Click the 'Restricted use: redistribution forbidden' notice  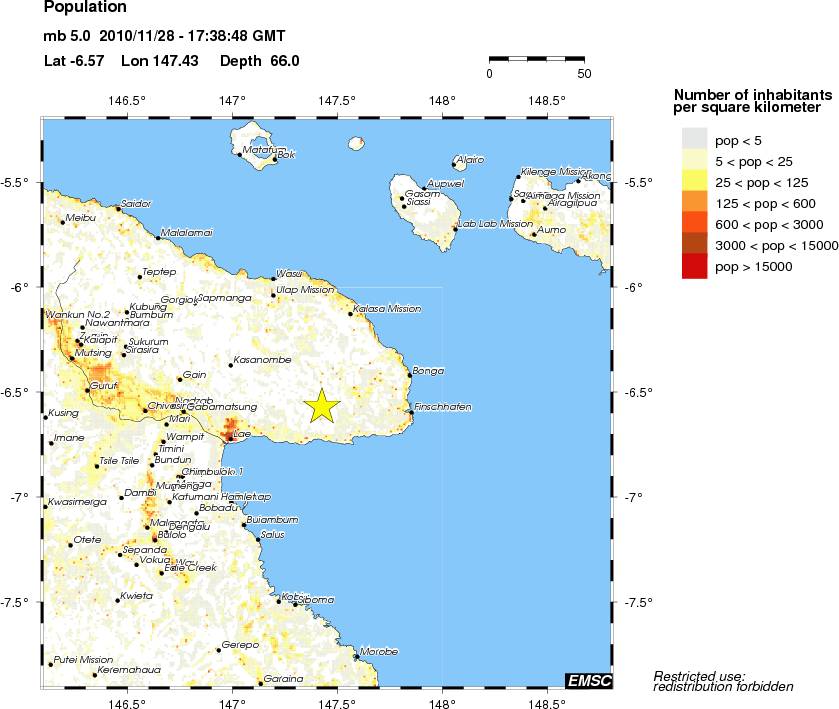coord(723,682)
